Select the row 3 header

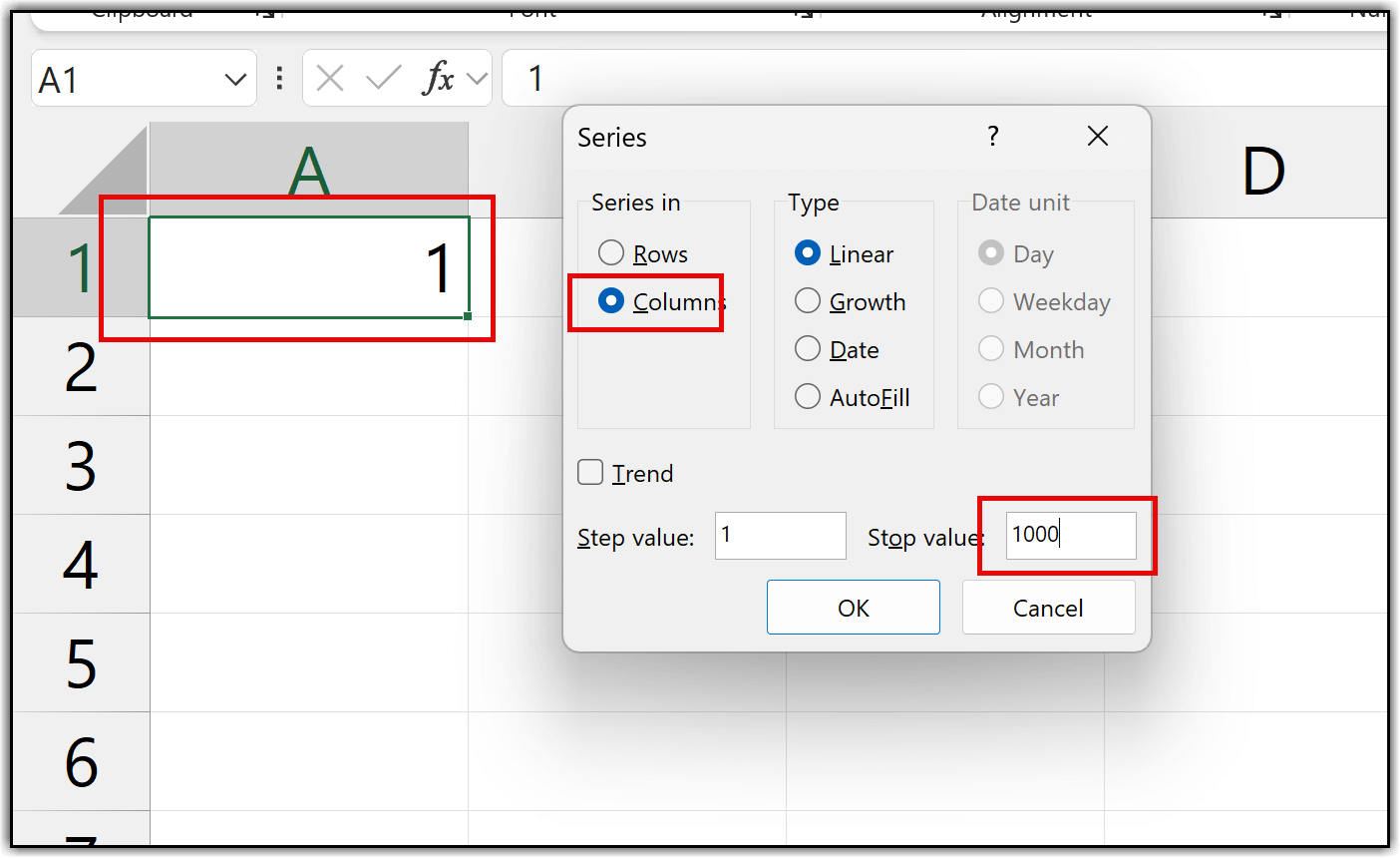[81, 465]
